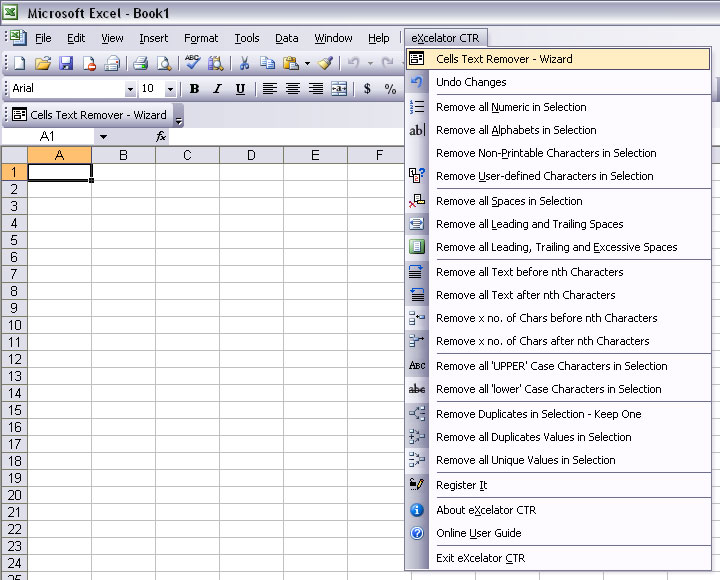720x580 pixels.
Task: Open the Insert menu
Action: pyautogui.click(x=154, y=38)
